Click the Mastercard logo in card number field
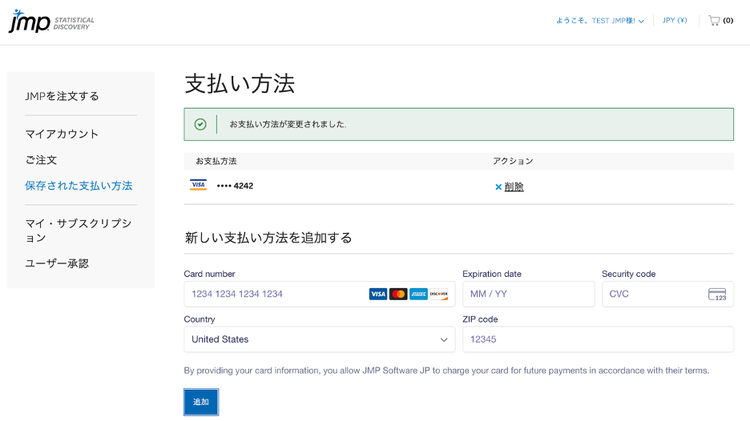 [398, 294]
